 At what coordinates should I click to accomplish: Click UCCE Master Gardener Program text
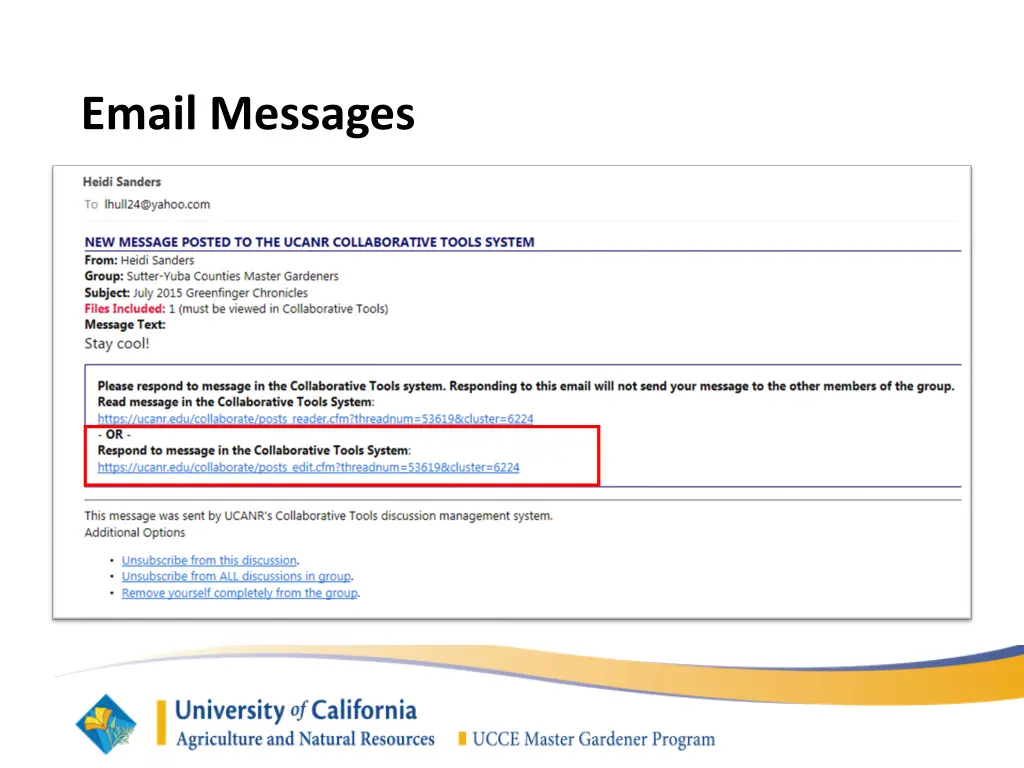coord(594,739)
